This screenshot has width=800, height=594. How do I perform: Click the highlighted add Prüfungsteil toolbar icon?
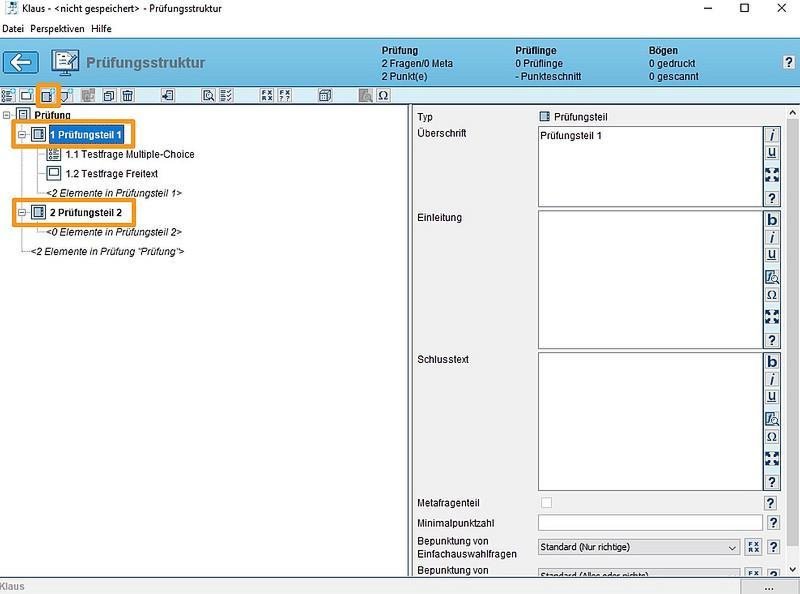click(47, 96)
